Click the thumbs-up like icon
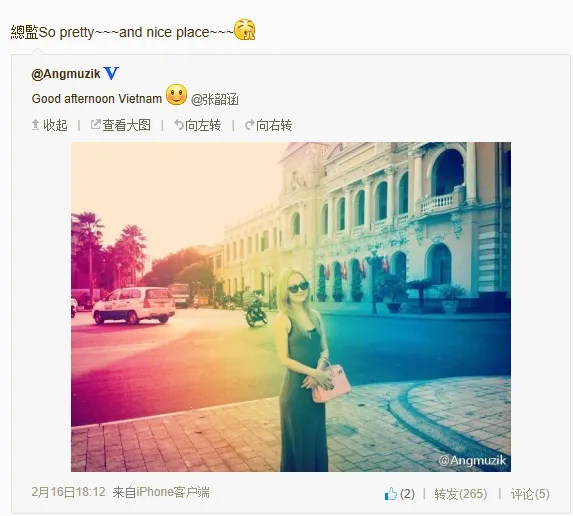The image size is (573, 516). pyautogui.click(x=391, y=494)
